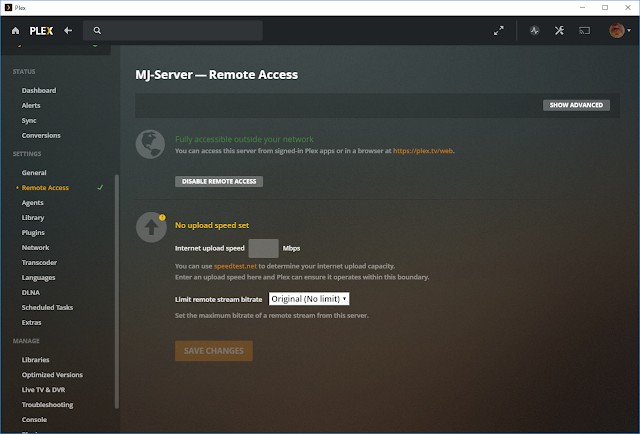Screen dimensions: 640x434
Task: Click the upload arrow speed icon
Action: point(151,227)
